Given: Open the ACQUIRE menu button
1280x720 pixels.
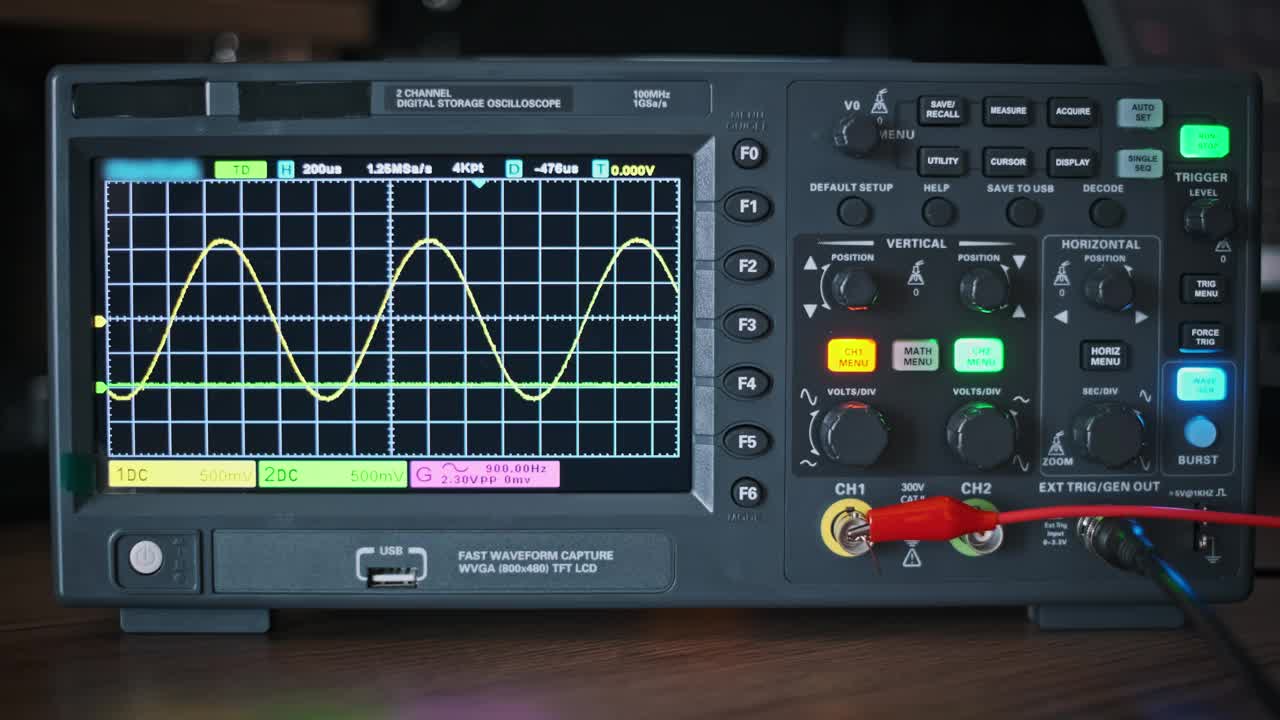Looking at the screenshot, I should pos(1073,111).
